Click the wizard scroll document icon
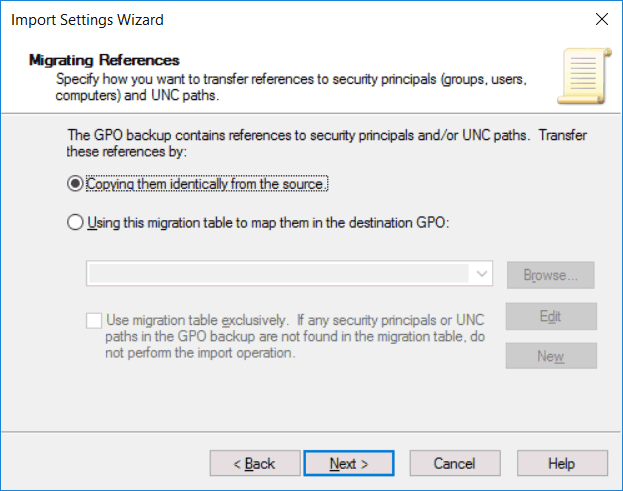 (x=584, y=76)
